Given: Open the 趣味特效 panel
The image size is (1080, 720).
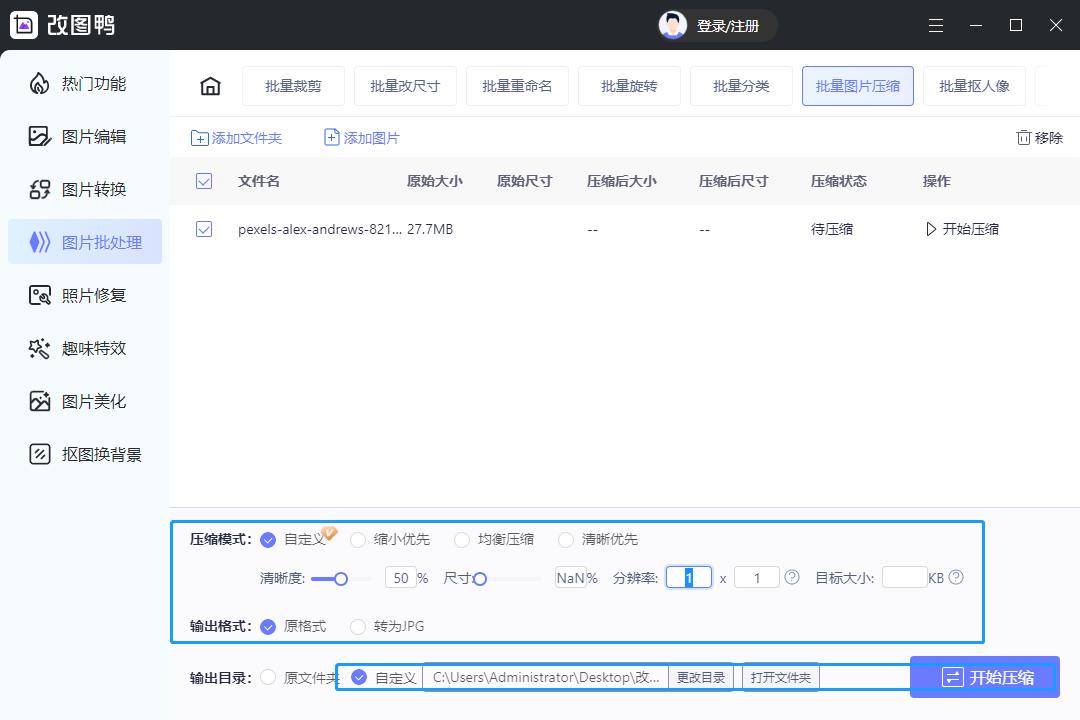Looking at the screenshot, I should tap(85, 348).
